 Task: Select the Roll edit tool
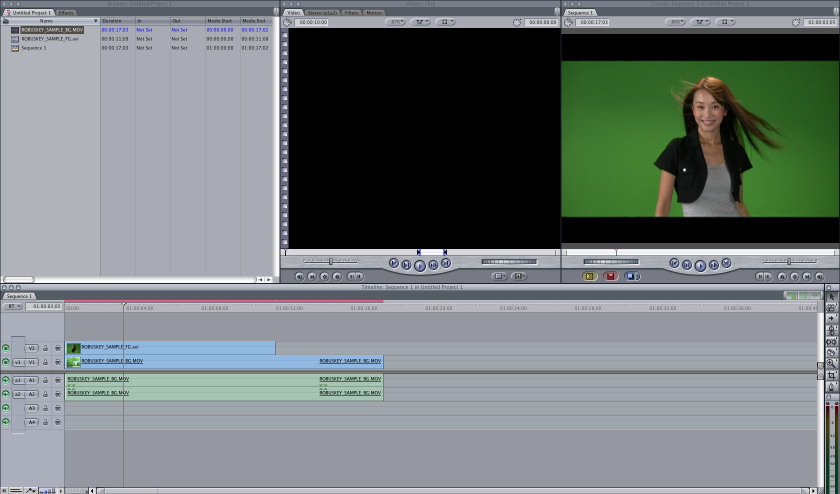tap(831, 330)
